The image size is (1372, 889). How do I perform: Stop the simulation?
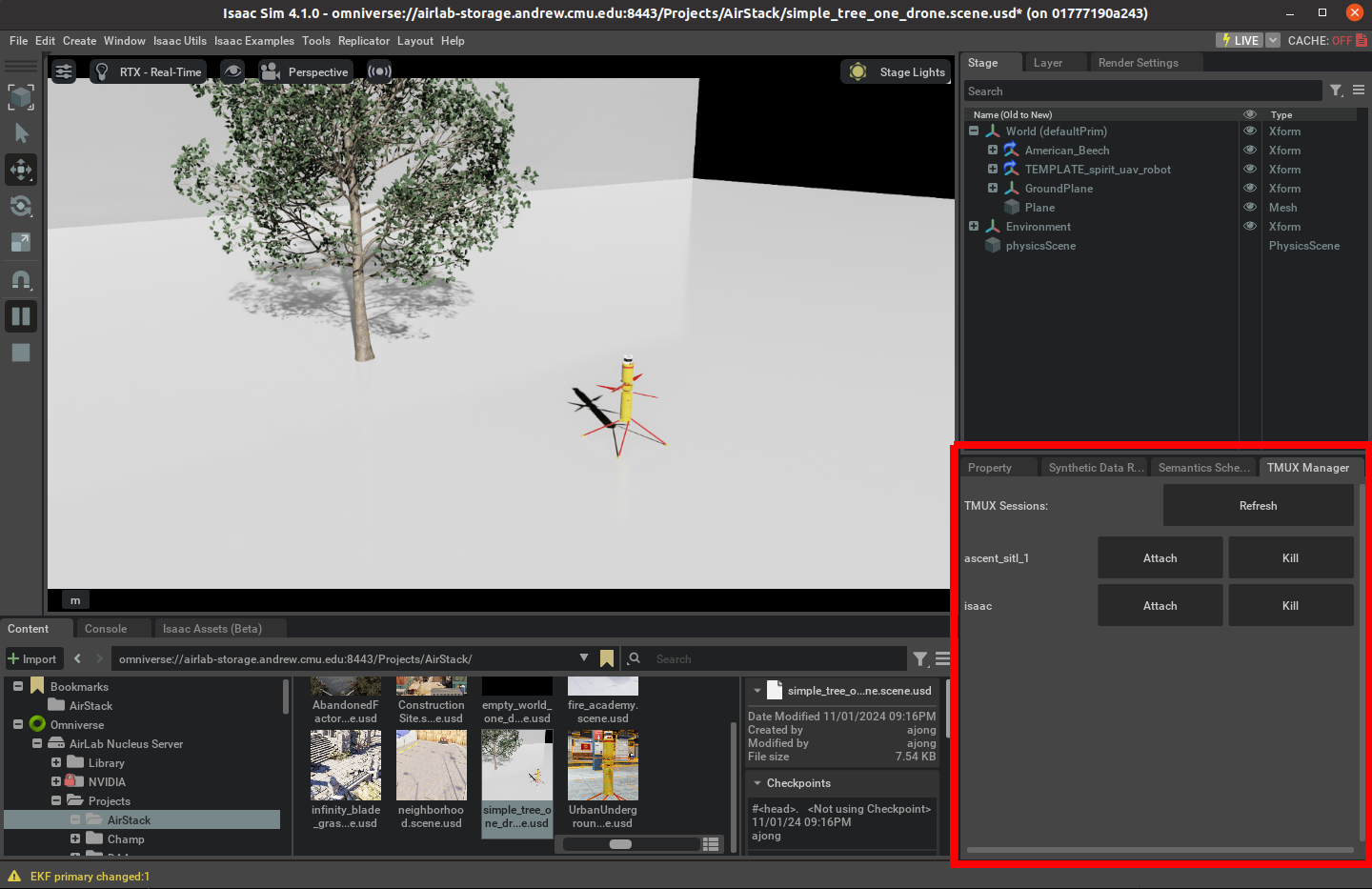click(x=21, y=353)
